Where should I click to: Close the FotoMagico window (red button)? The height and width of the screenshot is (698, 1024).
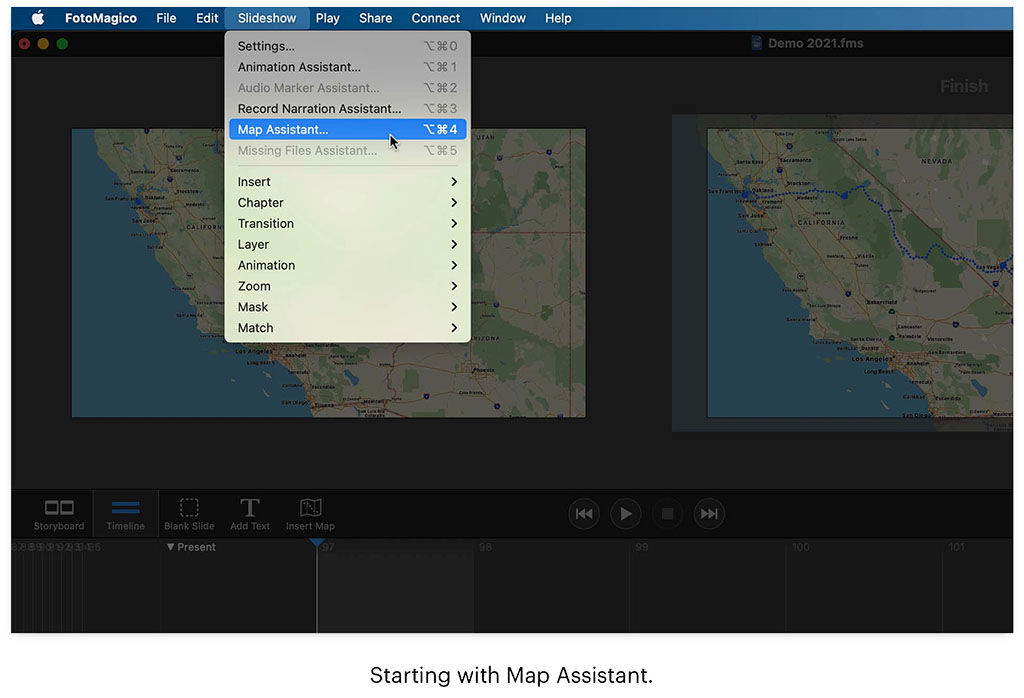24,44
